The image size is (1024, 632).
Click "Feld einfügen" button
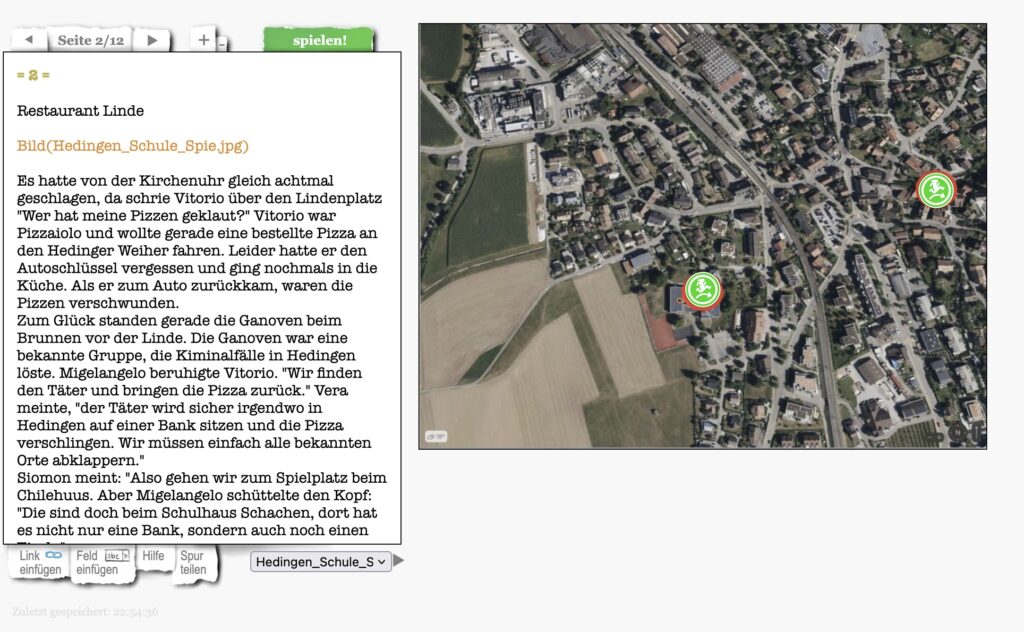(x=103, y=562)
